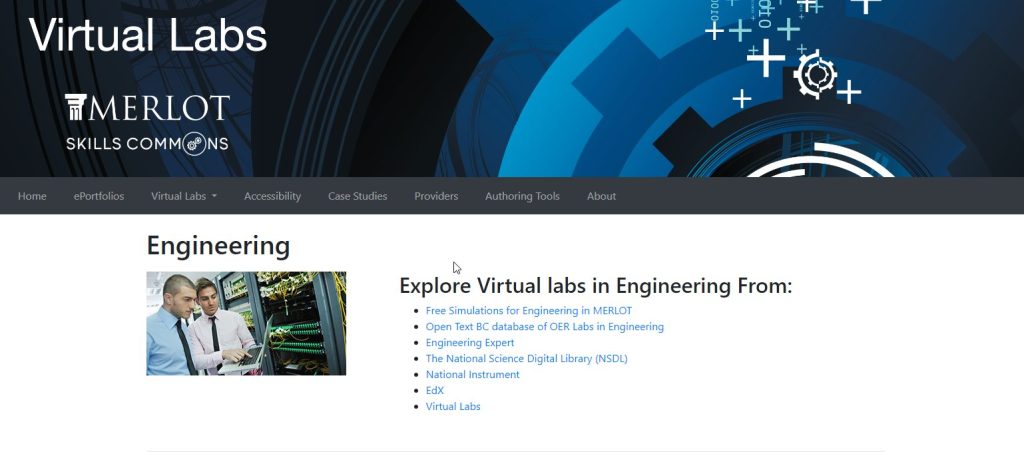Select the Explore Virtual labs in Engineering heading
This screenshot has width=1024, height=452.
point(596,285)
